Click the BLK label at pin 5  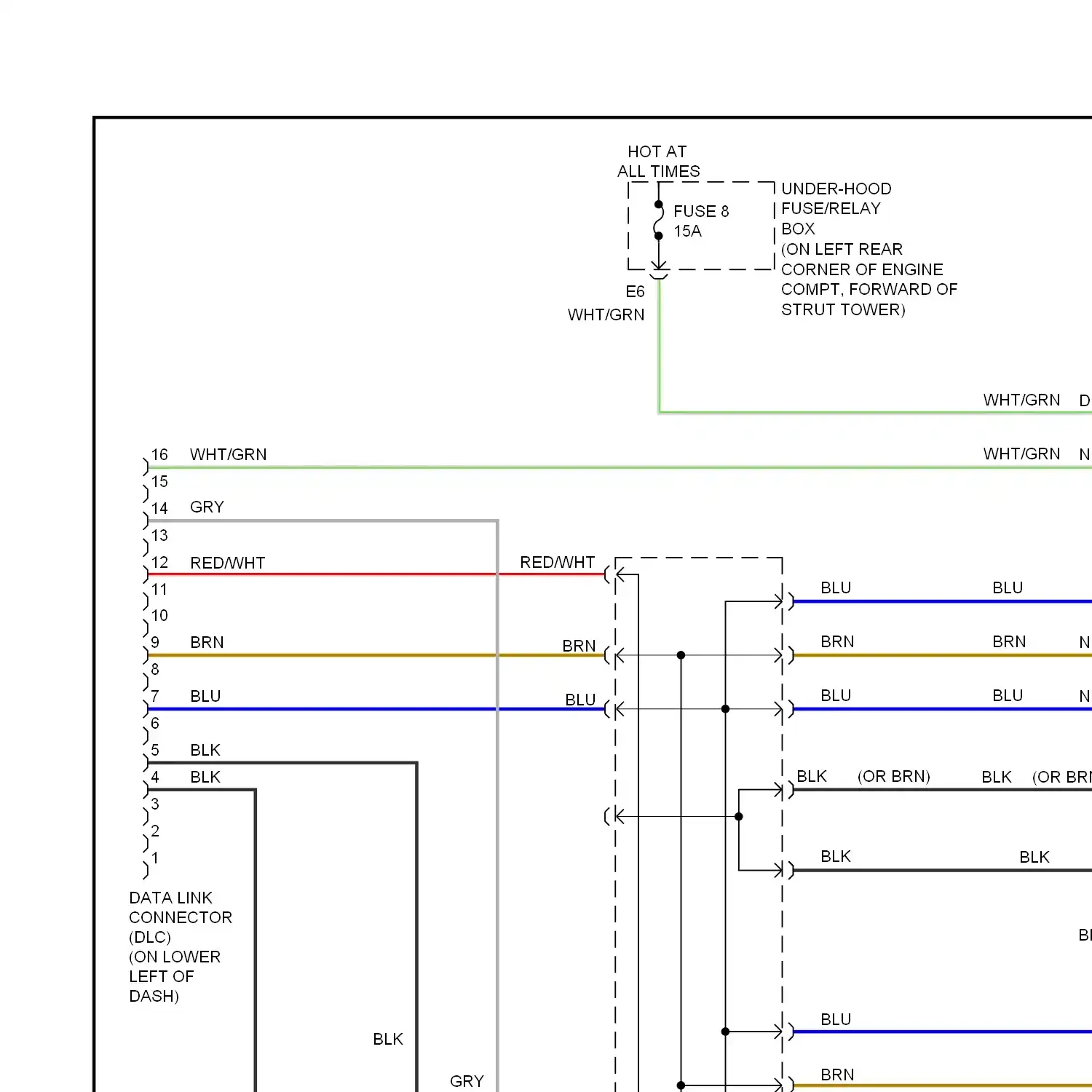coord(205,751)
